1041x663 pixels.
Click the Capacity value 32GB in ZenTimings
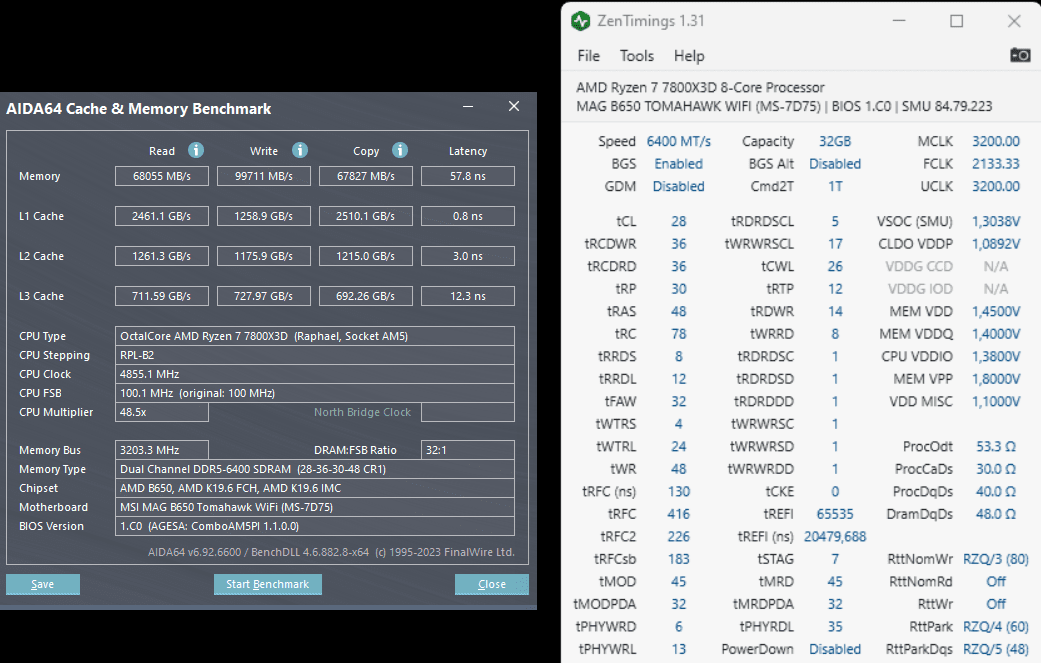tap(835, 141)
